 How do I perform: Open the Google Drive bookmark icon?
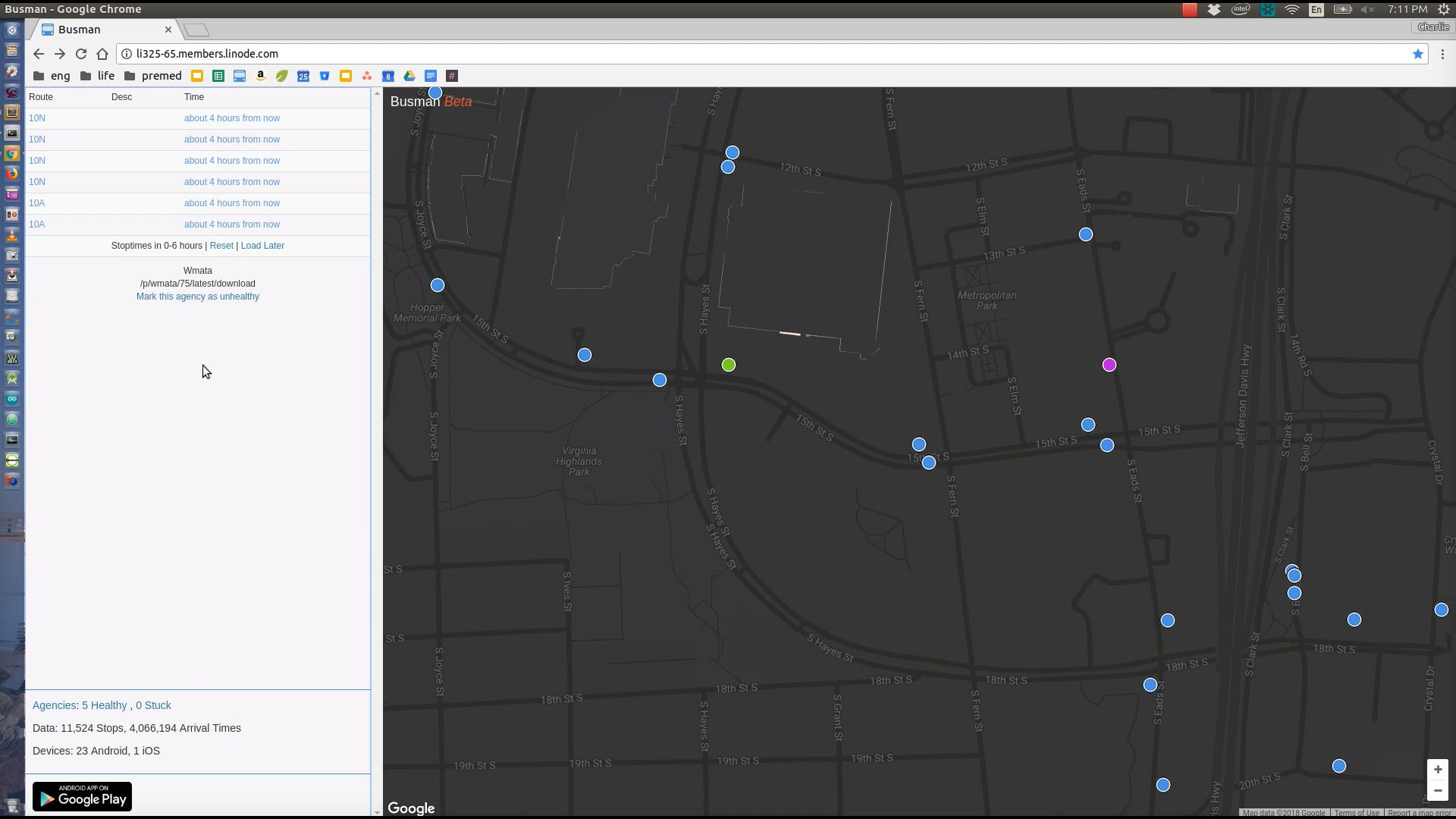[409, 76]
